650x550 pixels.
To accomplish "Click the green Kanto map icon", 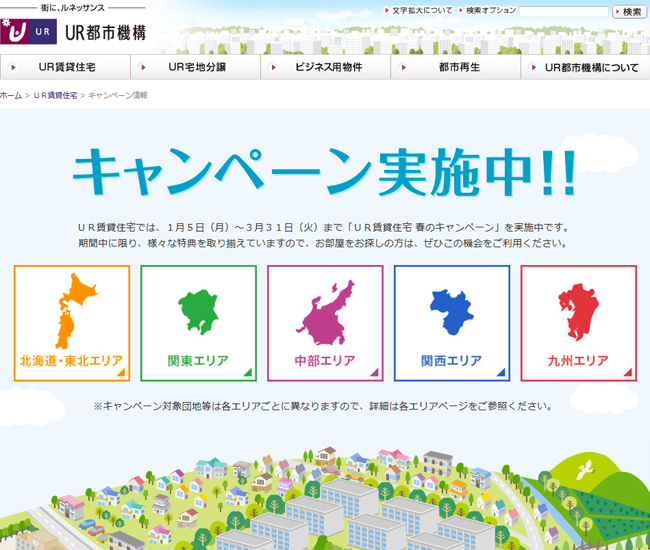I will click(198, 312).
